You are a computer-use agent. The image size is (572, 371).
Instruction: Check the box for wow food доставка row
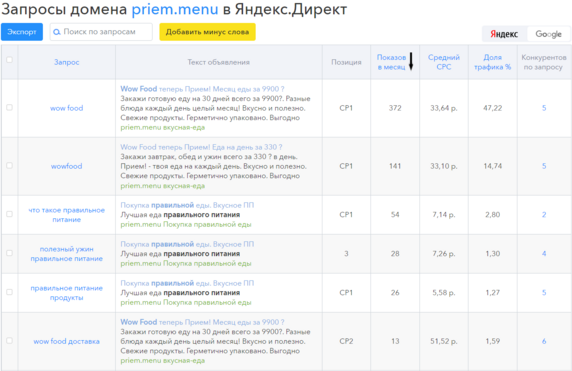pos(9,341)
